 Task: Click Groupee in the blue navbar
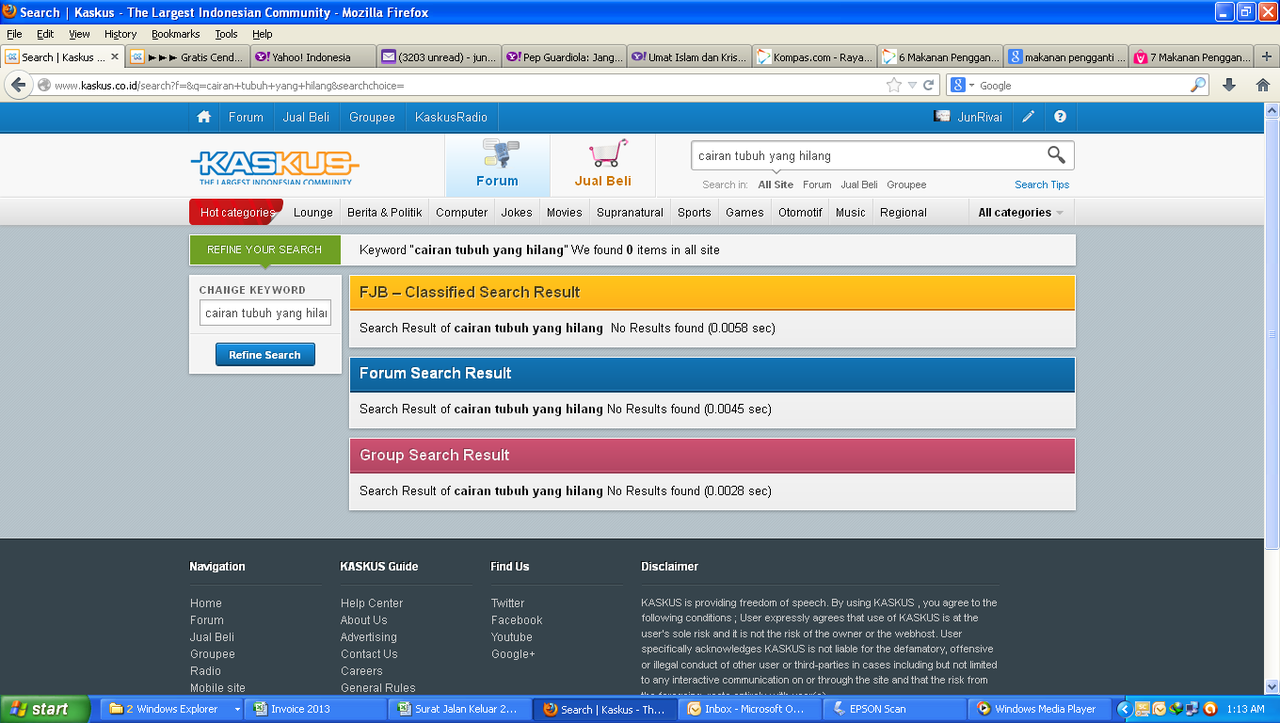[x=372, y=117]
